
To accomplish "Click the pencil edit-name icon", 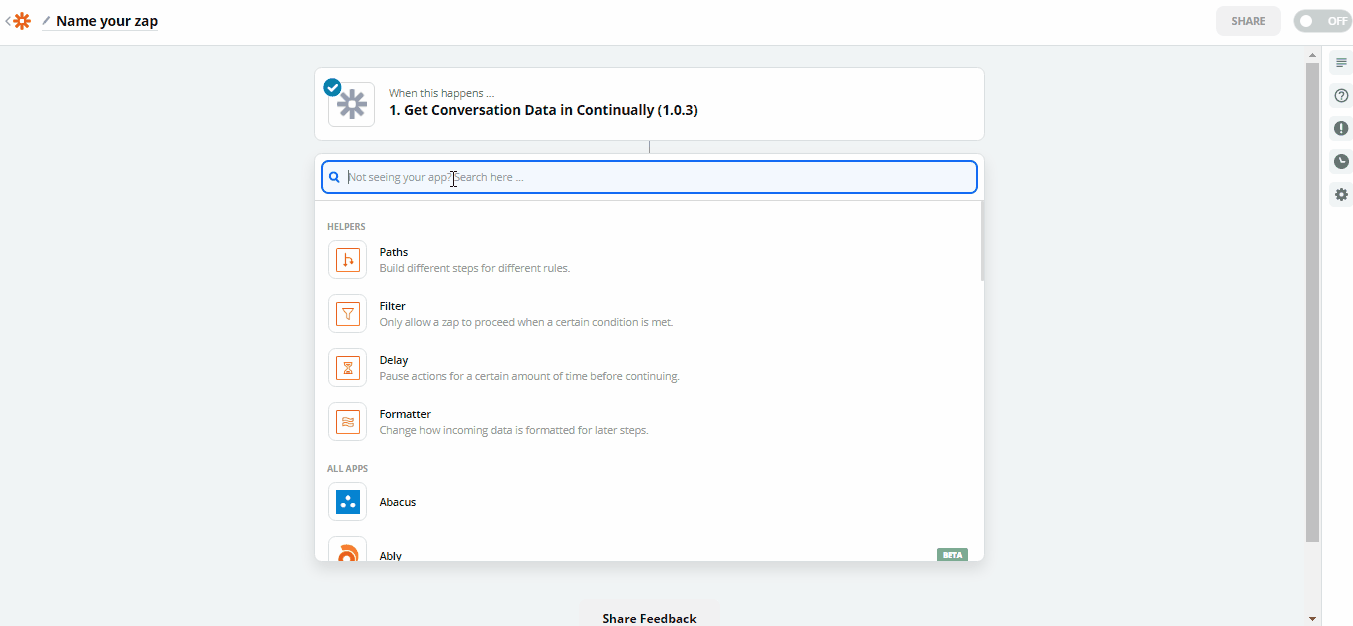I will click(x=46, y=21).
